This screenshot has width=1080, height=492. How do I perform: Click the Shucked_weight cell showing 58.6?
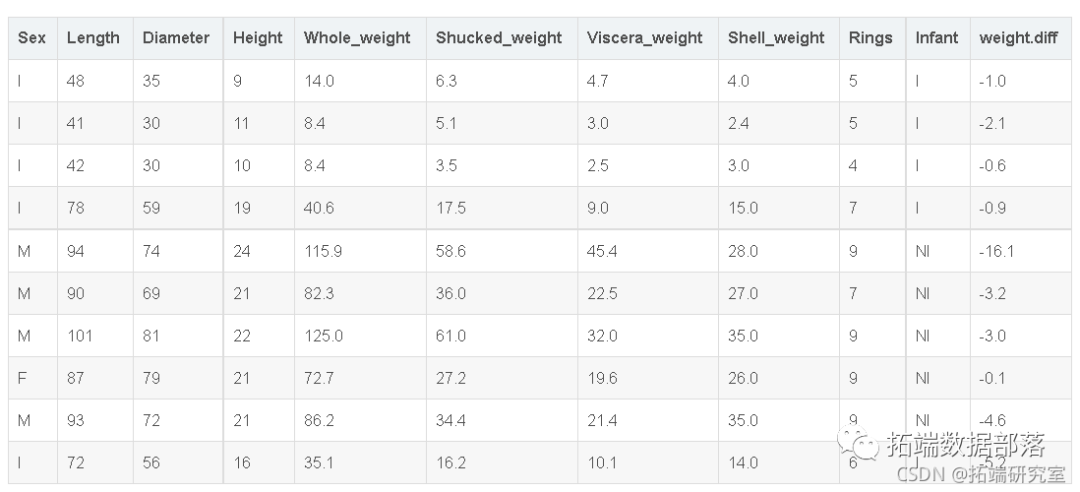[451, 252]
